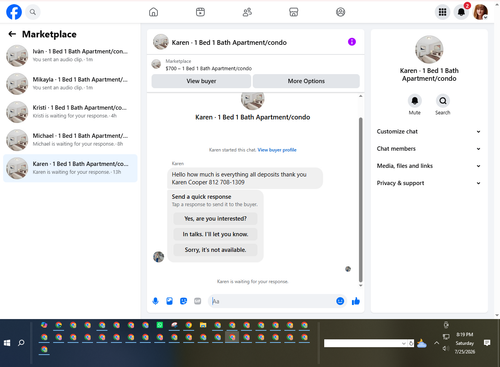Image resolution: width=500 pixels, height=367 pixels.
Task: Attach a photo using the image icon
Action: pyautogui.click(x=169, y=301)
